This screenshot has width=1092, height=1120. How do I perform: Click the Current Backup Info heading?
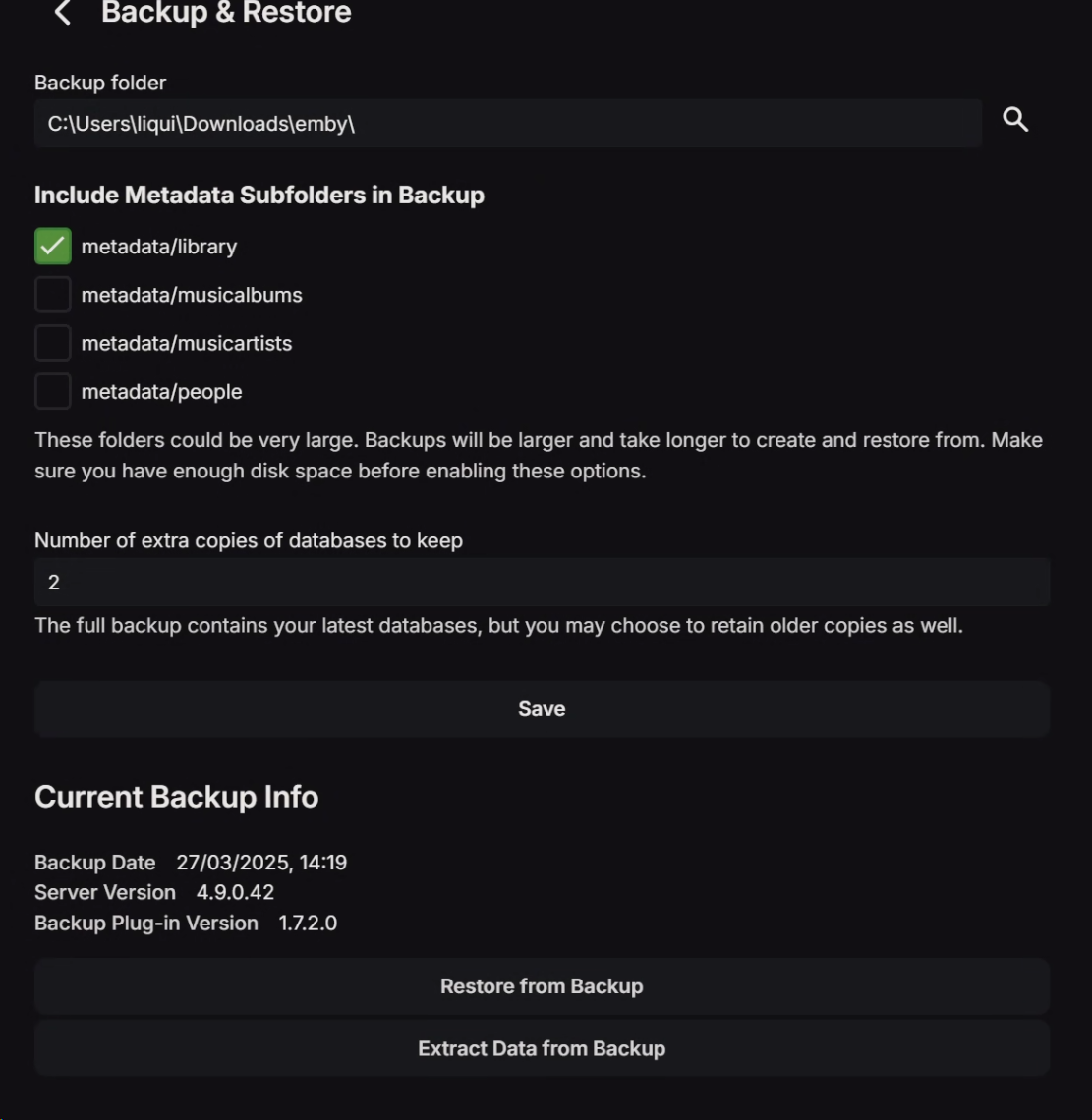pyautogui.click(x=176, y=797)
